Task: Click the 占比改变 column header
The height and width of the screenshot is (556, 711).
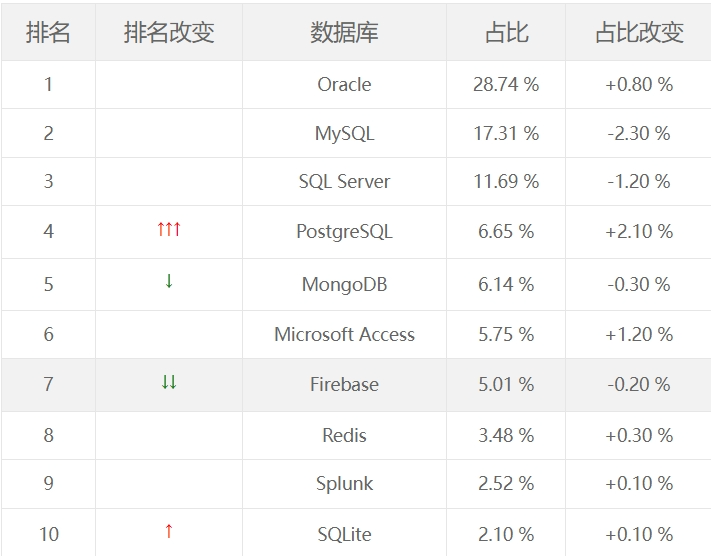Action: (x=638, y=32)
